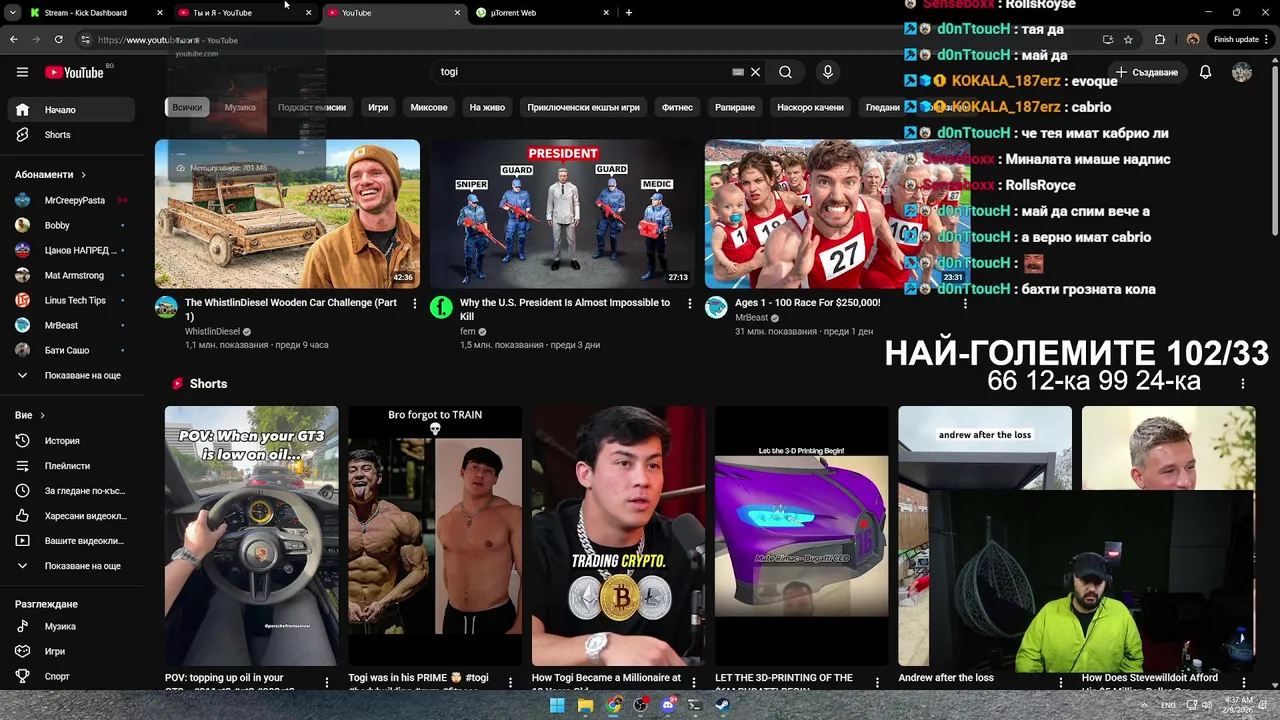Open Спорт under Разглеждане
Screen dimensions: 1280x720
(70, 677)
